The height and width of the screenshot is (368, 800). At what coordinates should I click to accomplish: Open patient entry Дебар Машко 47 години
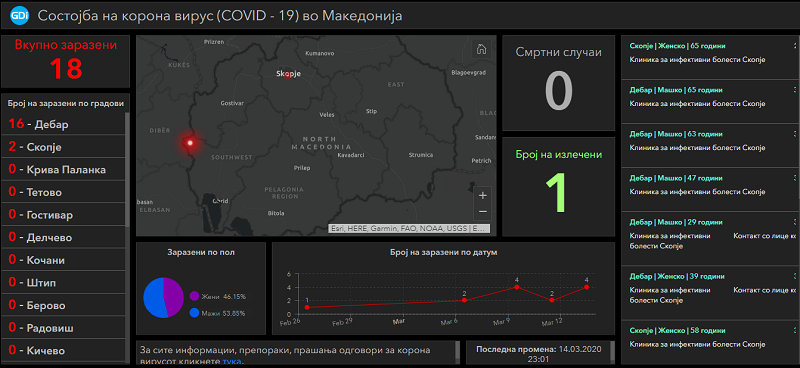click(708, 189)
